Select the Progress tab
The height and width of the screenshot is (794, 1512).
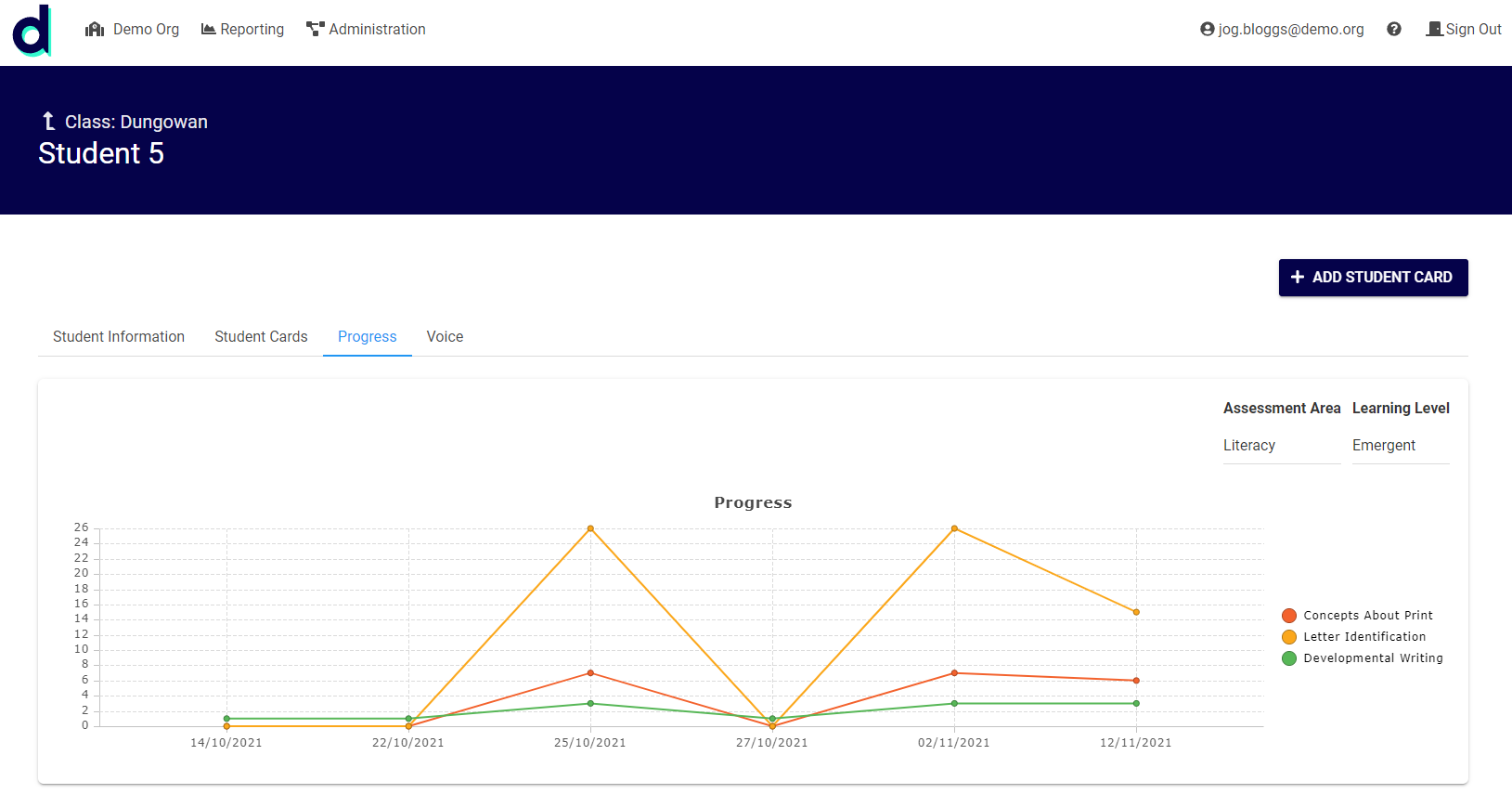[368, 337]
